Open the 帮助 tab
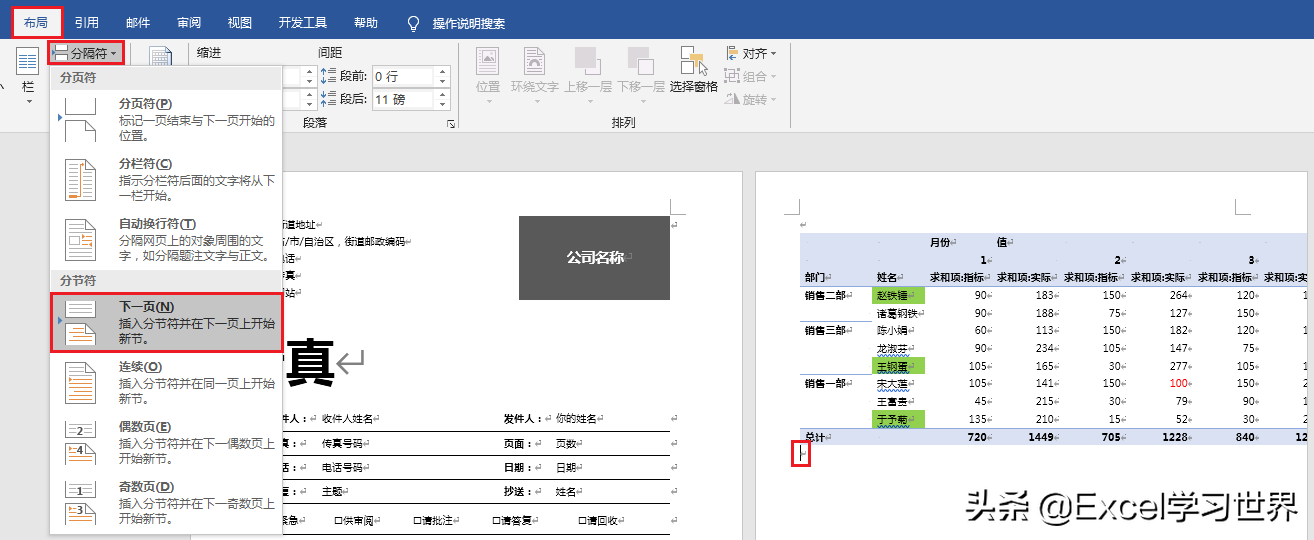The image size is (1314, 540). click(366, 22)
